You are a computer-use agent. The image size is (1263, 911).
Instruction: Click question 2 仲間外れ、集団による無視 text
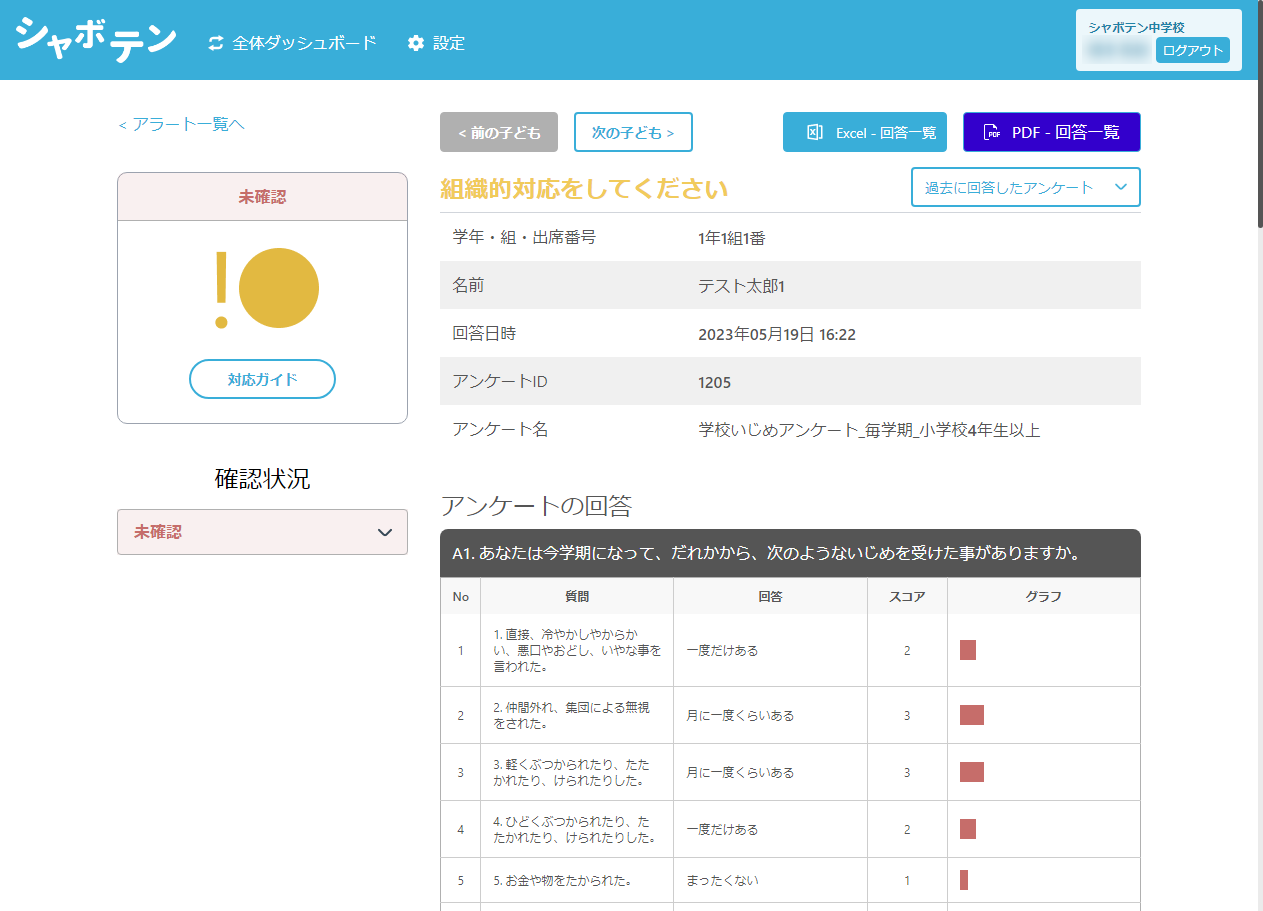click(571, 715)
